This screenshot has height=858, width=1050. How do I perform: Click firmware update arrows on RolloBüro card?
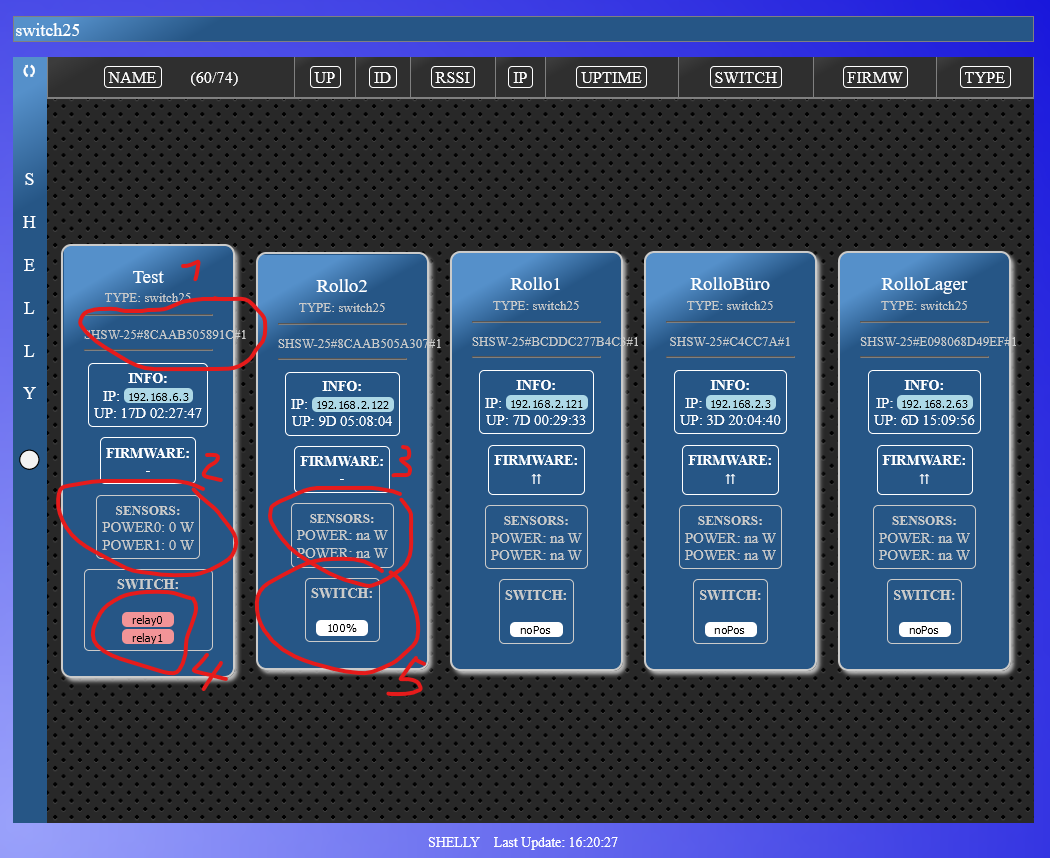[730, 479]
